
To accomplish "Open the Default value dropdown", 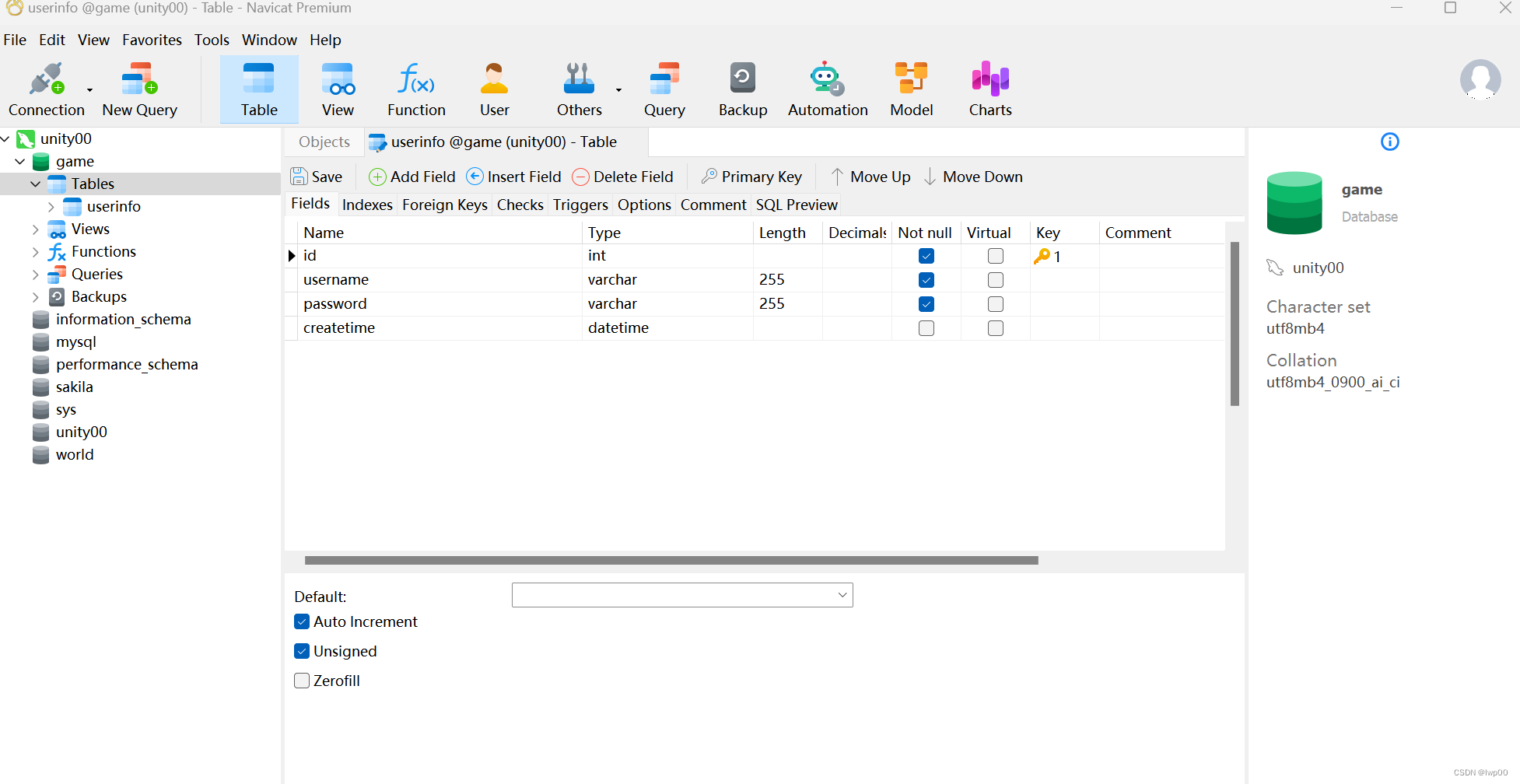I will (x=841, y=595).
